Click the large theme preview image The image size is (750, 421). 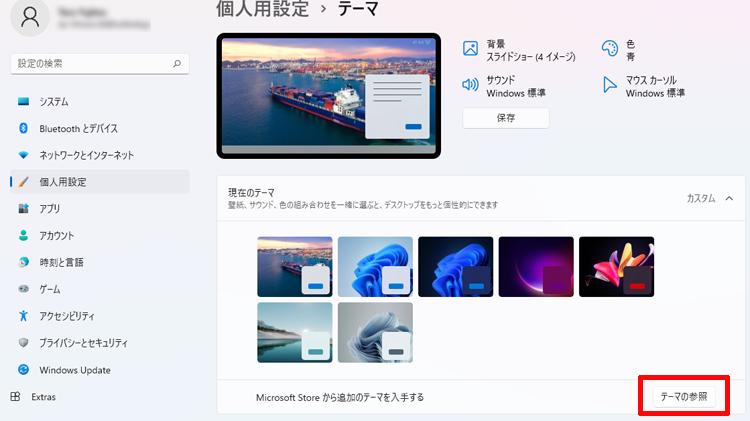(x=329, y=96)
